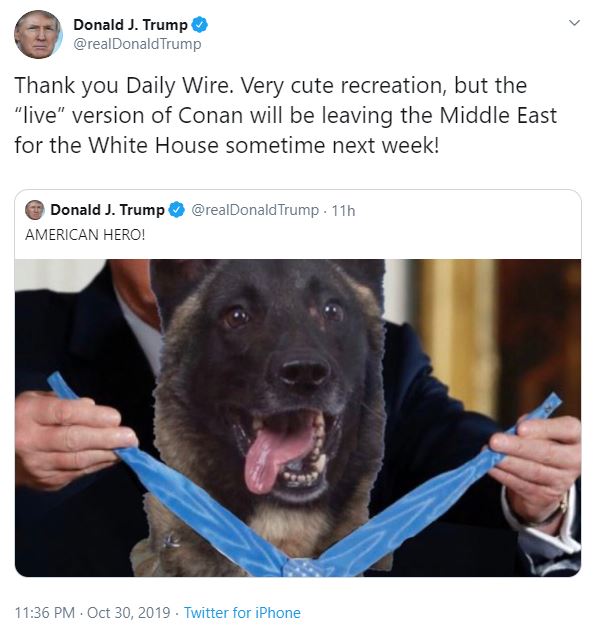Open the tweet options chevron menu
This screenshot has width=597, height=635.
pyautogui.click(x=574, y=23)
